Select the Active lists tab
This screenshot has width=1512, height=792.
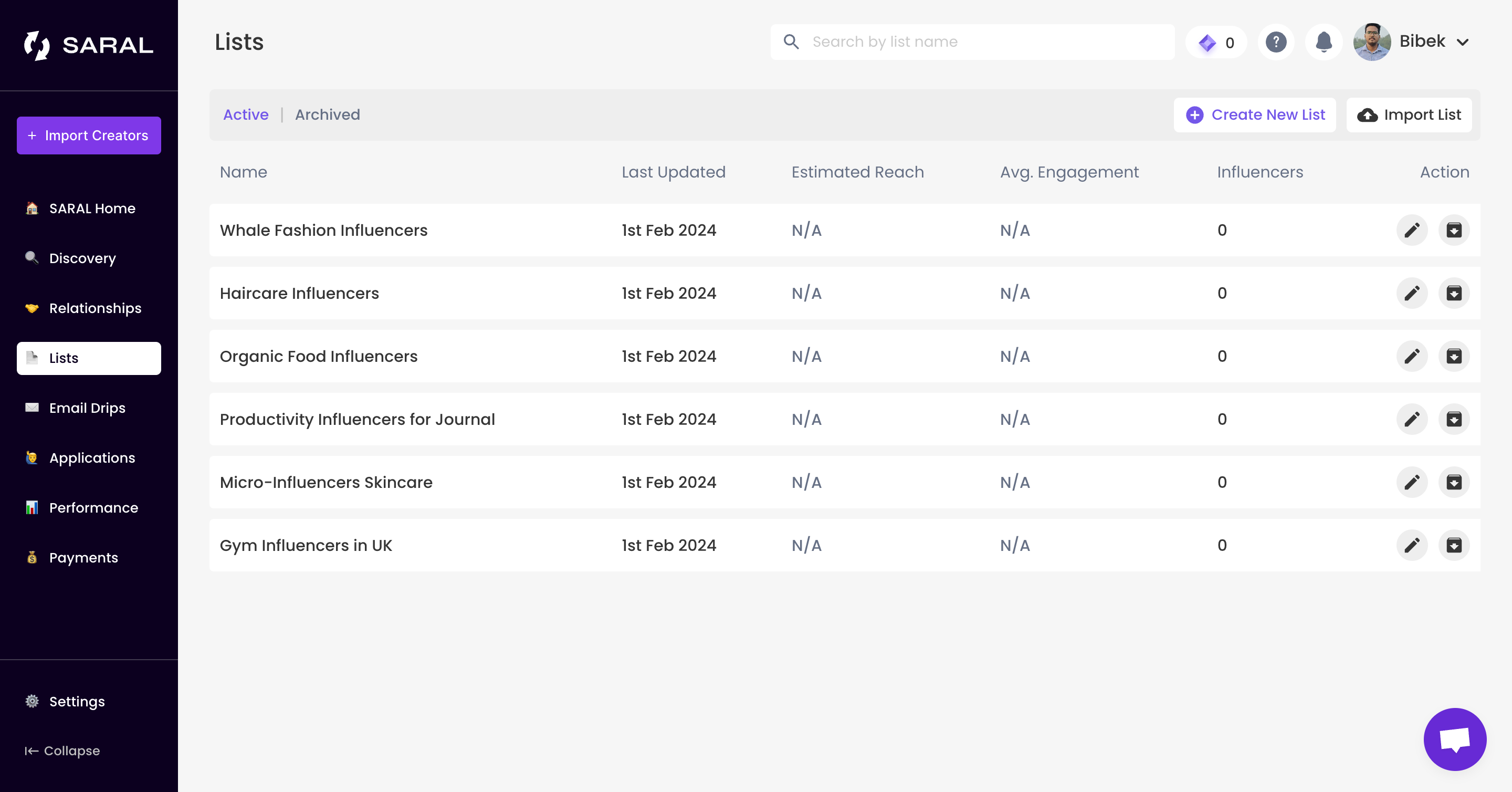245,114
